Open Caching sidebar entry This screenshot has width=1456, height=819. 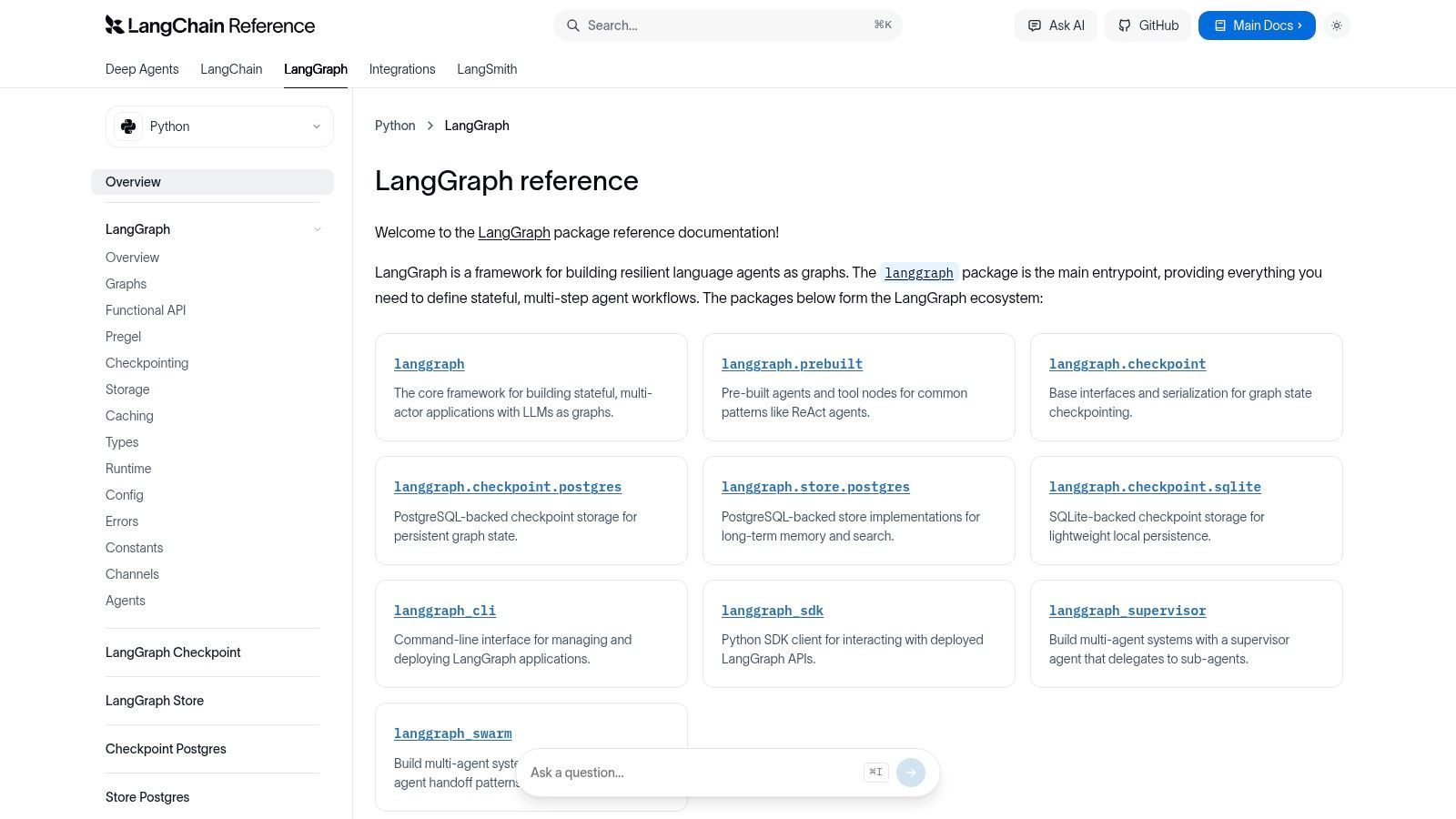[x=129, y=416]
